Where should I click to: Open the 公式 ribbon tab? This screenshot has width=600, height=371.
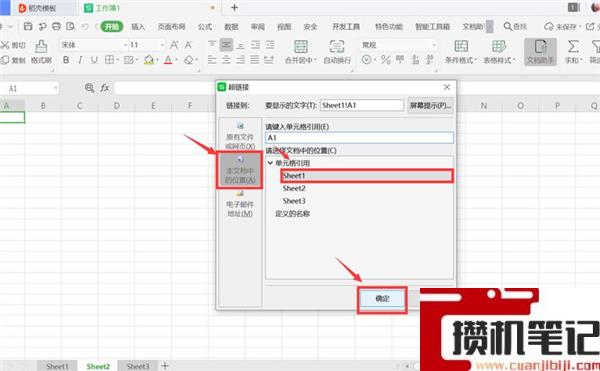[205, 26]
